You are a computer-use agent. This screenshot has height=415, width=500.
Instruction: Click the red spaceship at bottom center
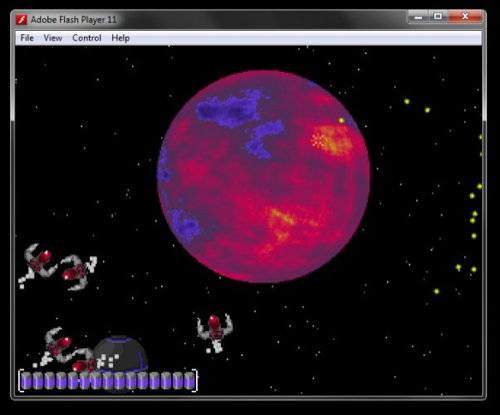[x=215, y=333]
